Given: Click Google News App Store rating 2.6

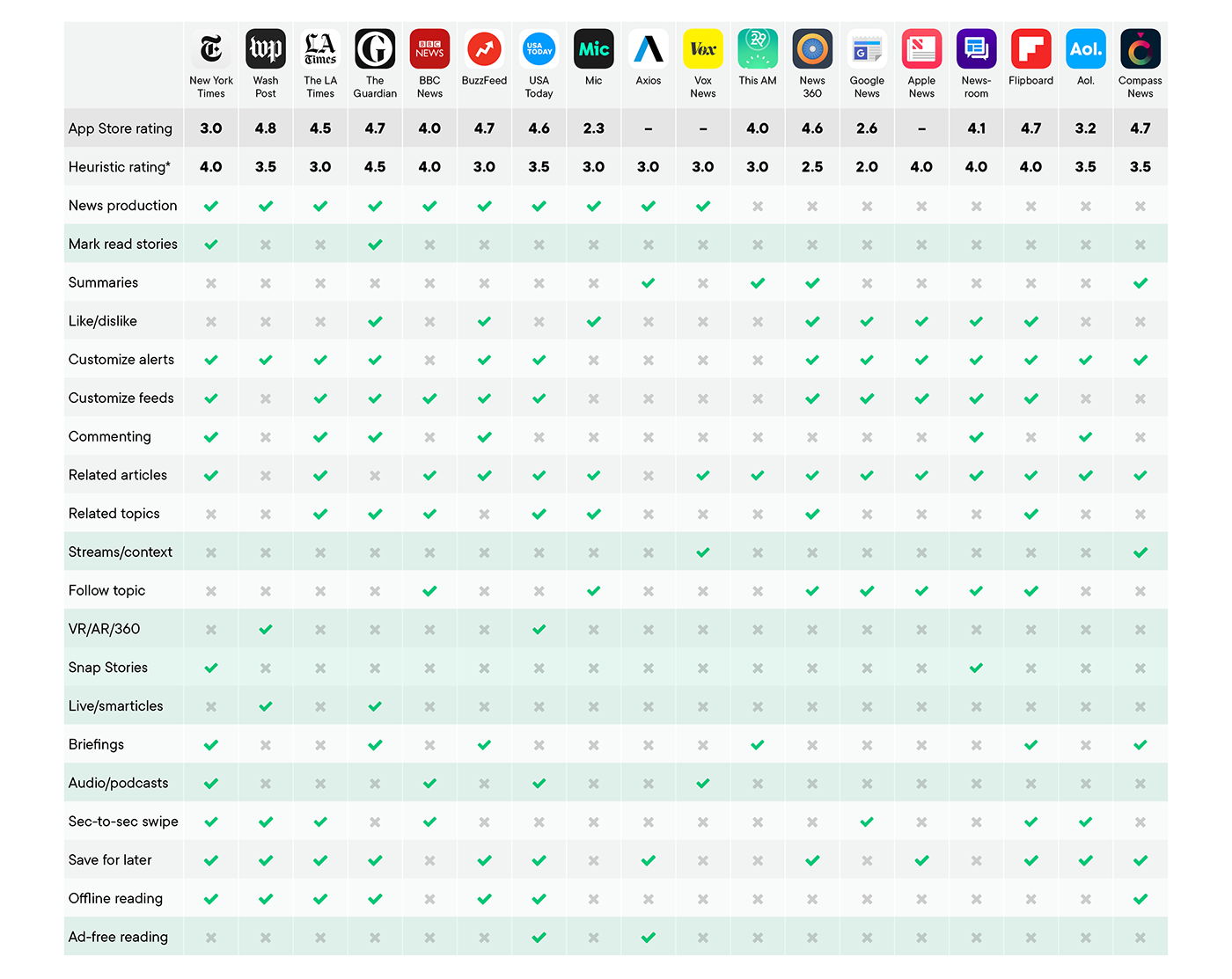Looking at the screenshot, I should click(x=867, y=128).
